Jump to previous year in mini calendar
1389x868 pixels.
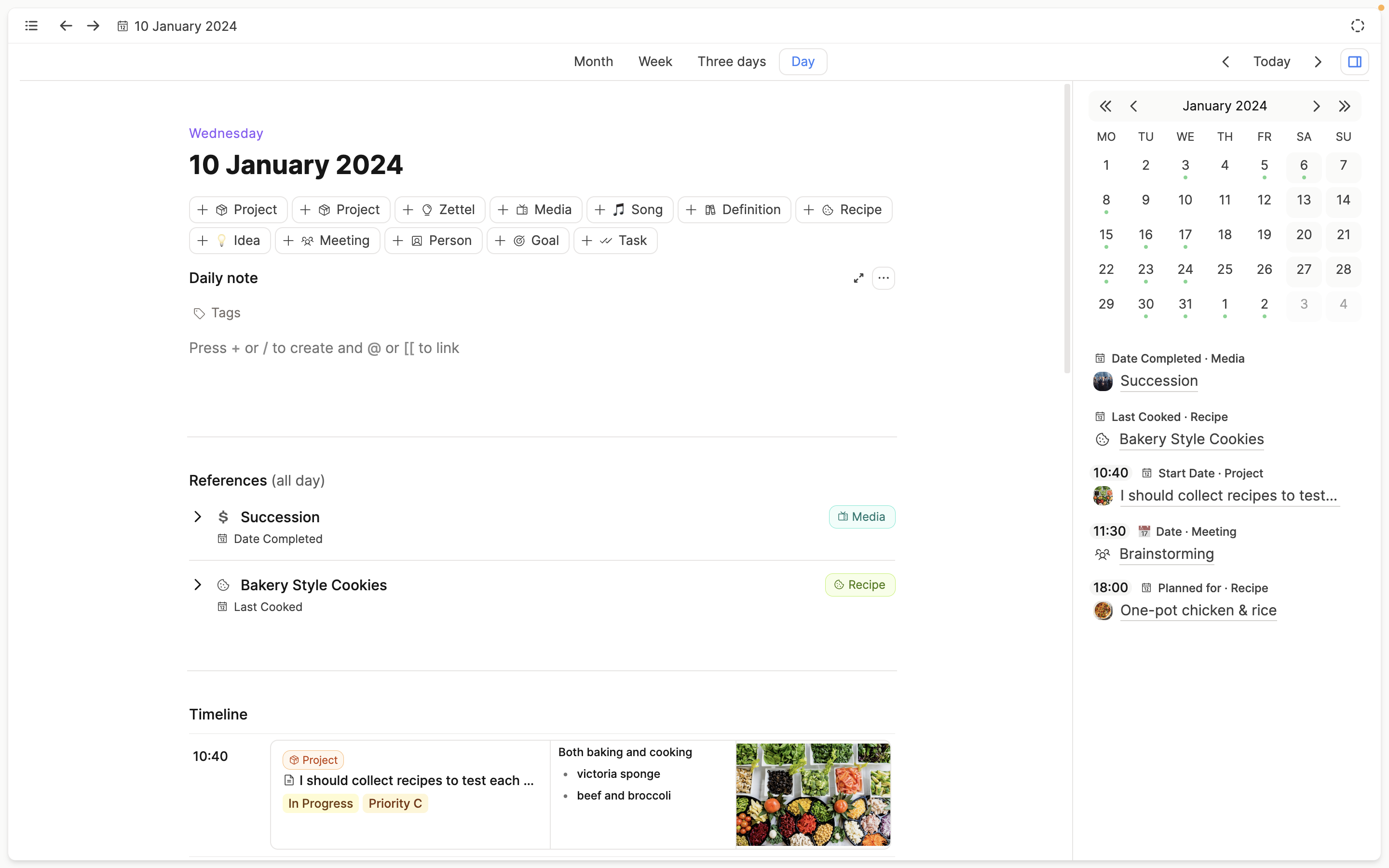pyautogui.click(x=1105, y=106)
